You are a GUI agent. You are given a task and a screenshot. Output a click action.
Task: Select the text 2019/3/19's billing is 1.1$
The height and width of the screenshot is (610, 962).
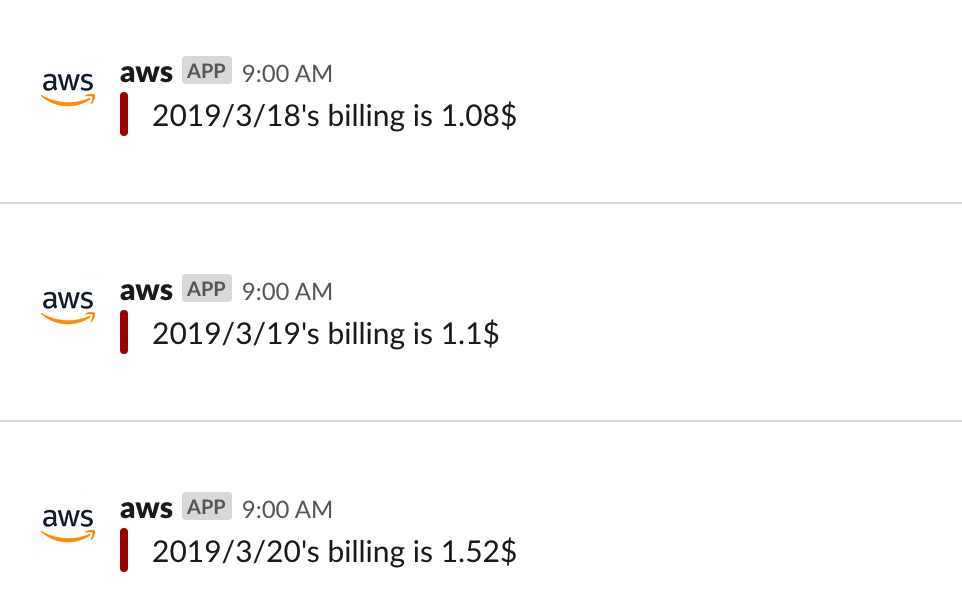tap(326, 333)
